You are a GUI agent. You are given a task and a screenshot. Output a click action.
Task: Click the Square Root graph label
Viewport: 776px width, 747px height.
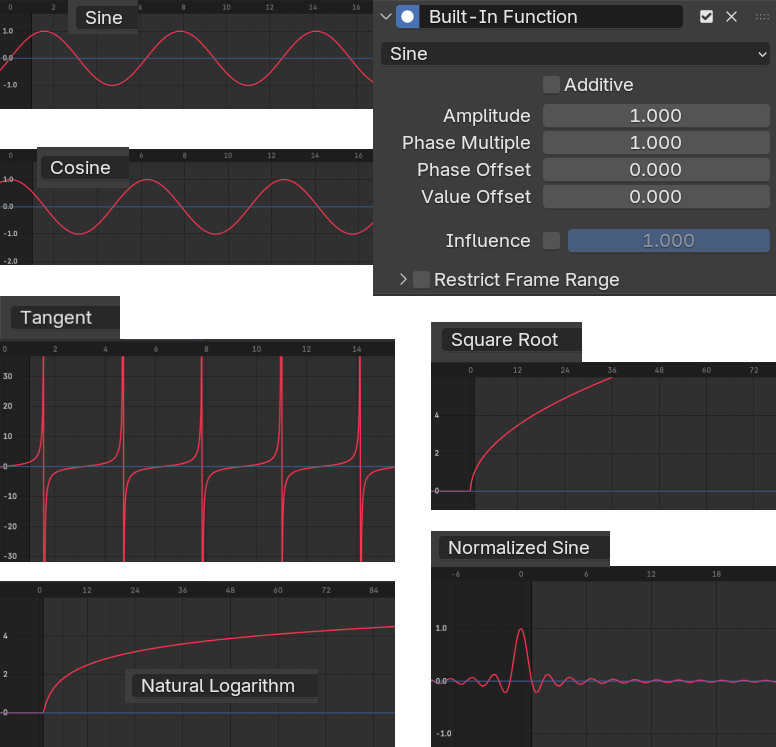504,340
